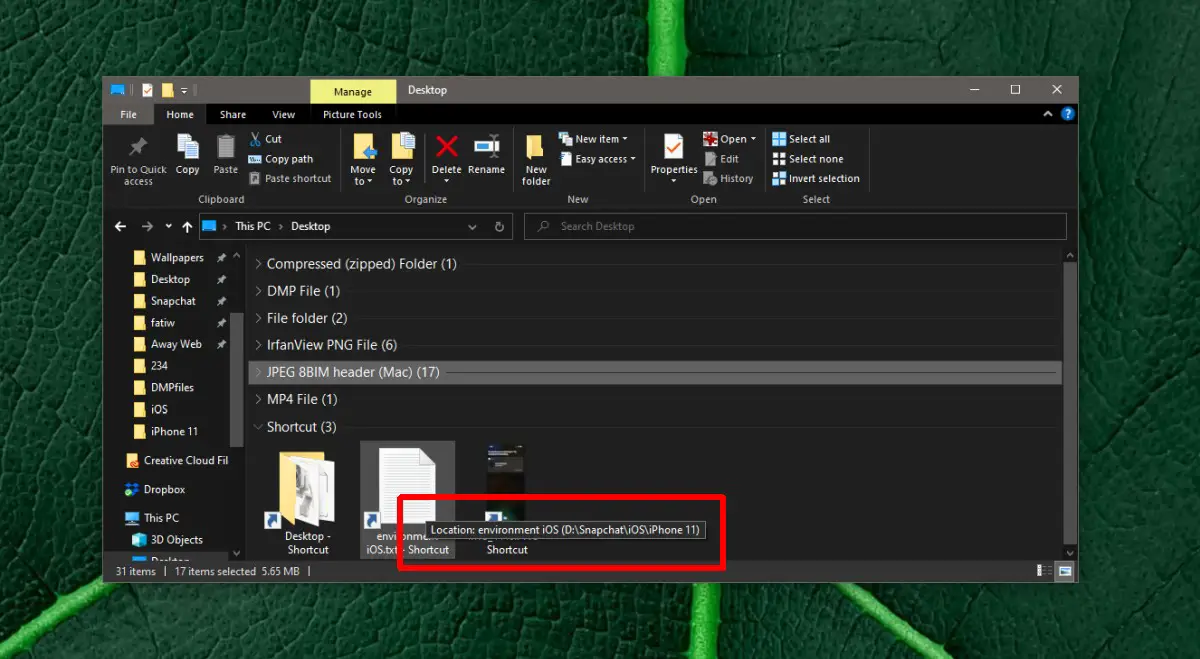The height and width of the screenshot is (659, 1200).
Task: Switch to the Share ribbon tab
Action: pos(233,115)
